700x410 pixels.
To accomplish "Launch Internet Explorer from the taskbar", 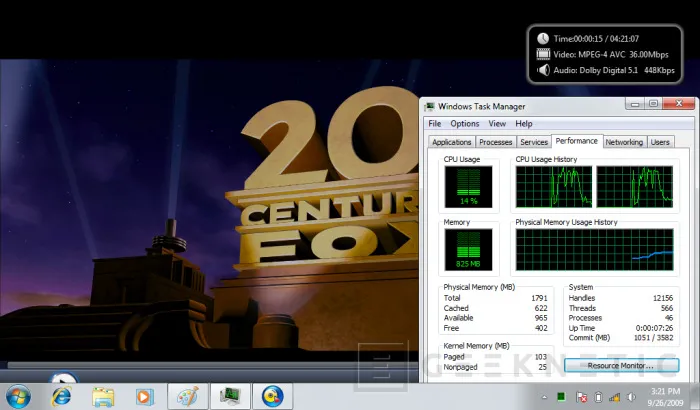I will click(x=61, y=397).
